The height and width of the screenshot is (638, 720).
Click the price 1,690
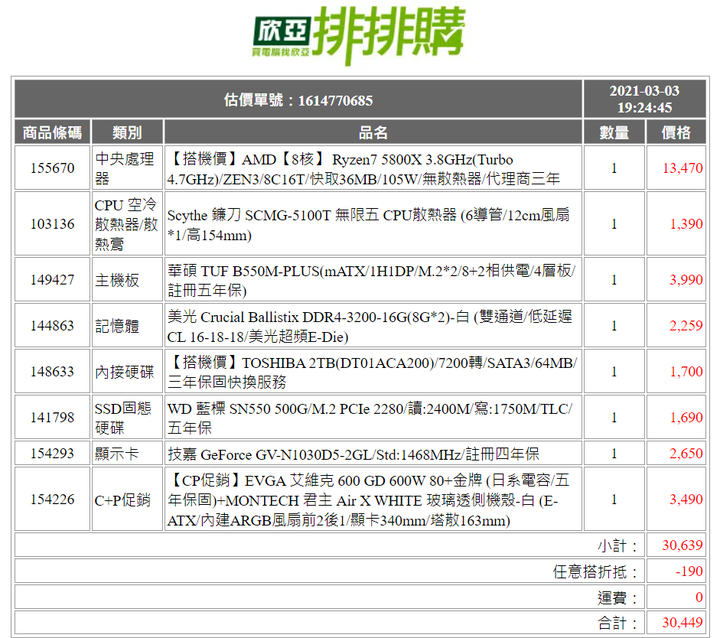click(686, 418)
